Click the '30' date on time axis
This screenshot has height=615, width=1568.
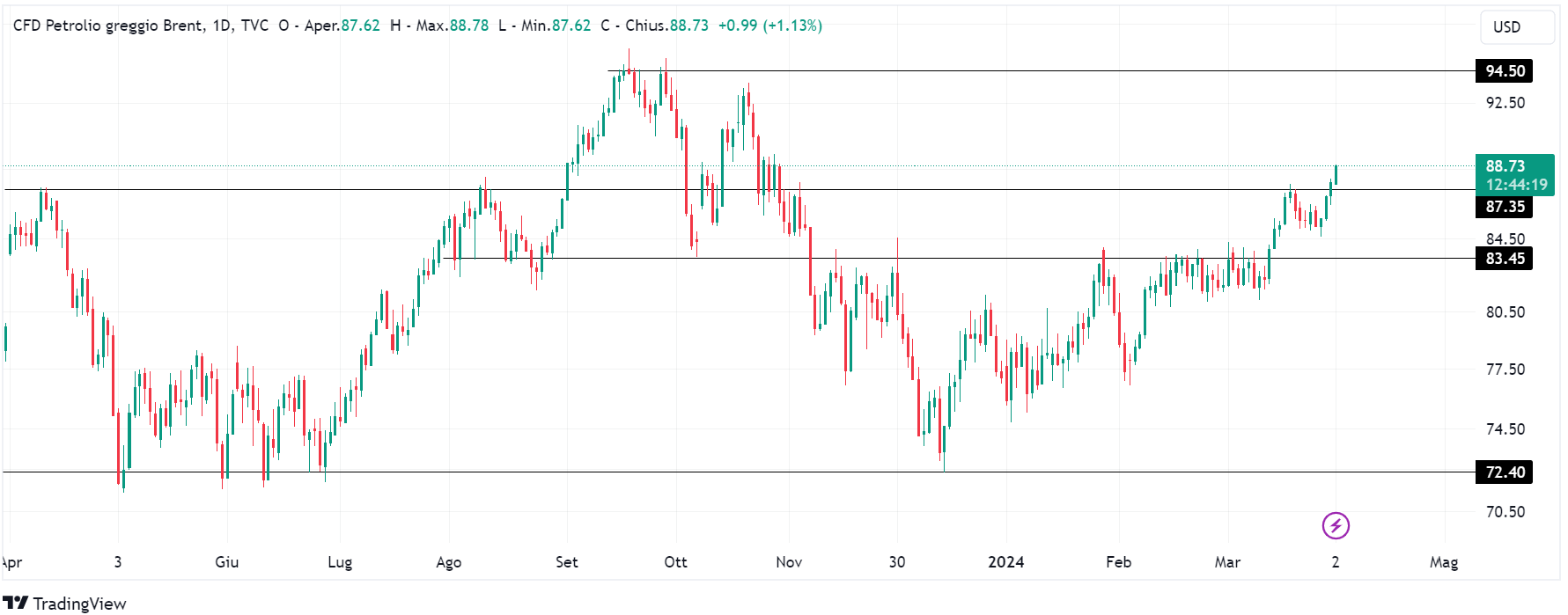tap(897, 562)
